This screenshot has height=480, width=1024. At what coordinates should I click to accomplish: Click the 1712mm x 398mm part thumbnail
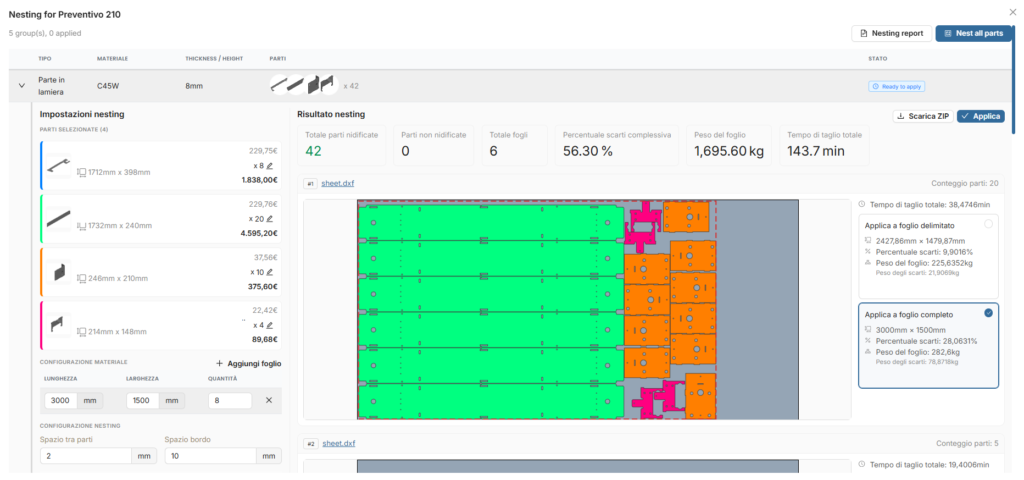tap(59, 167)
